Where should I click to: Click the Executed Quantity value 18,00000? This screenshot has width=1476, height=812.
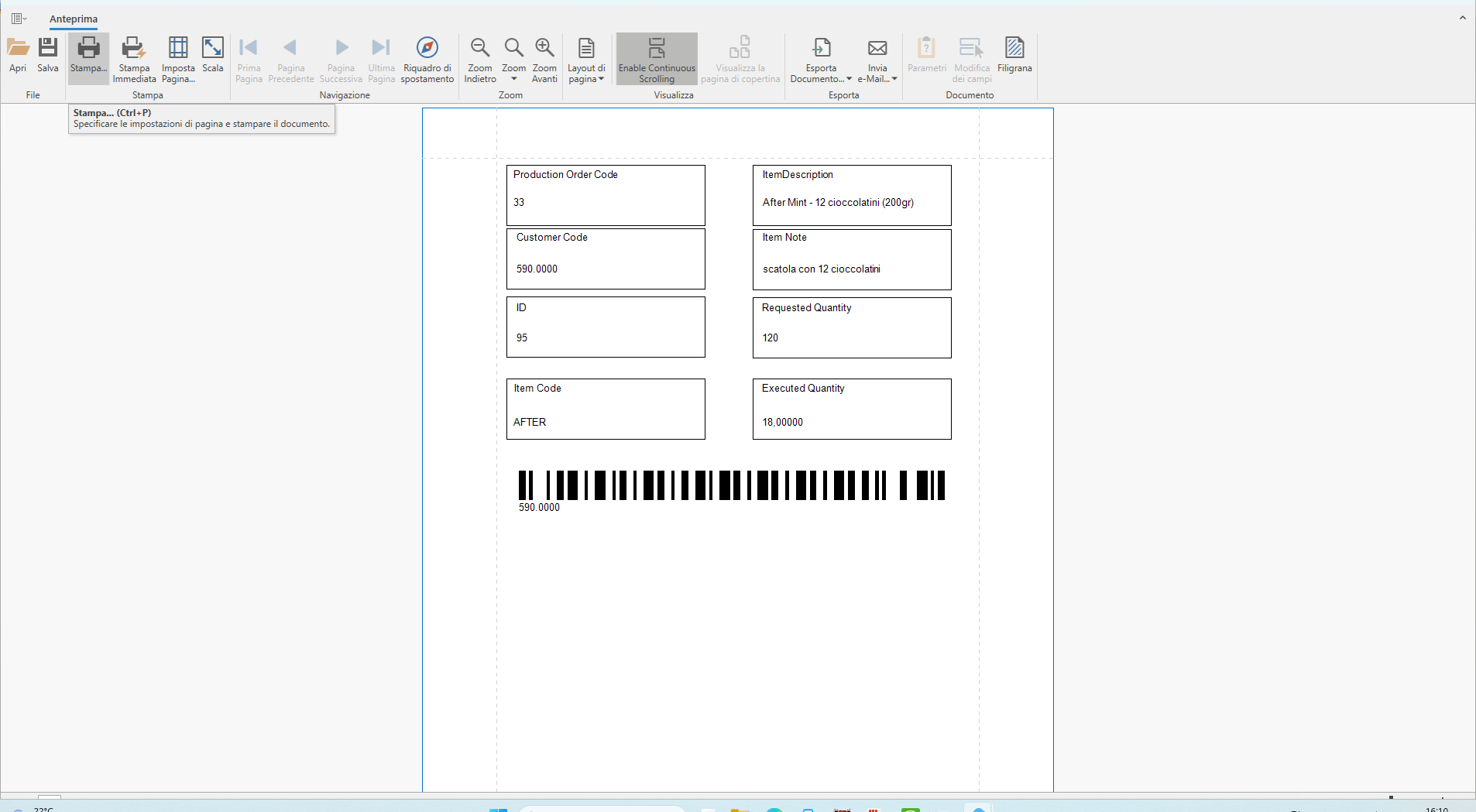click(782, 423)
